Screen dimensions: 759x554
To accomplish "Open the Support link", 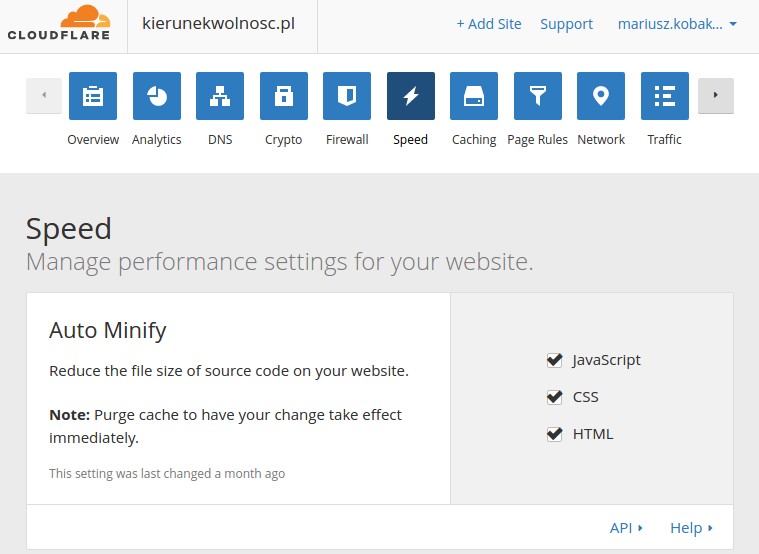I will (566, 24).
